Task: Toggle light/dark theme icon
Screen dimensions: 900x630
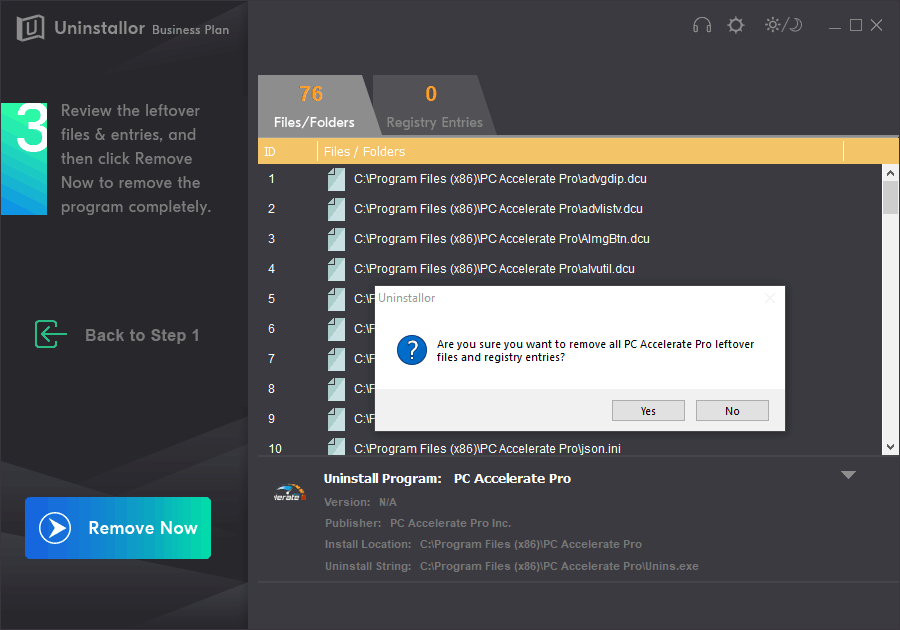Action: pyautogui.click(x=783, y=25)
